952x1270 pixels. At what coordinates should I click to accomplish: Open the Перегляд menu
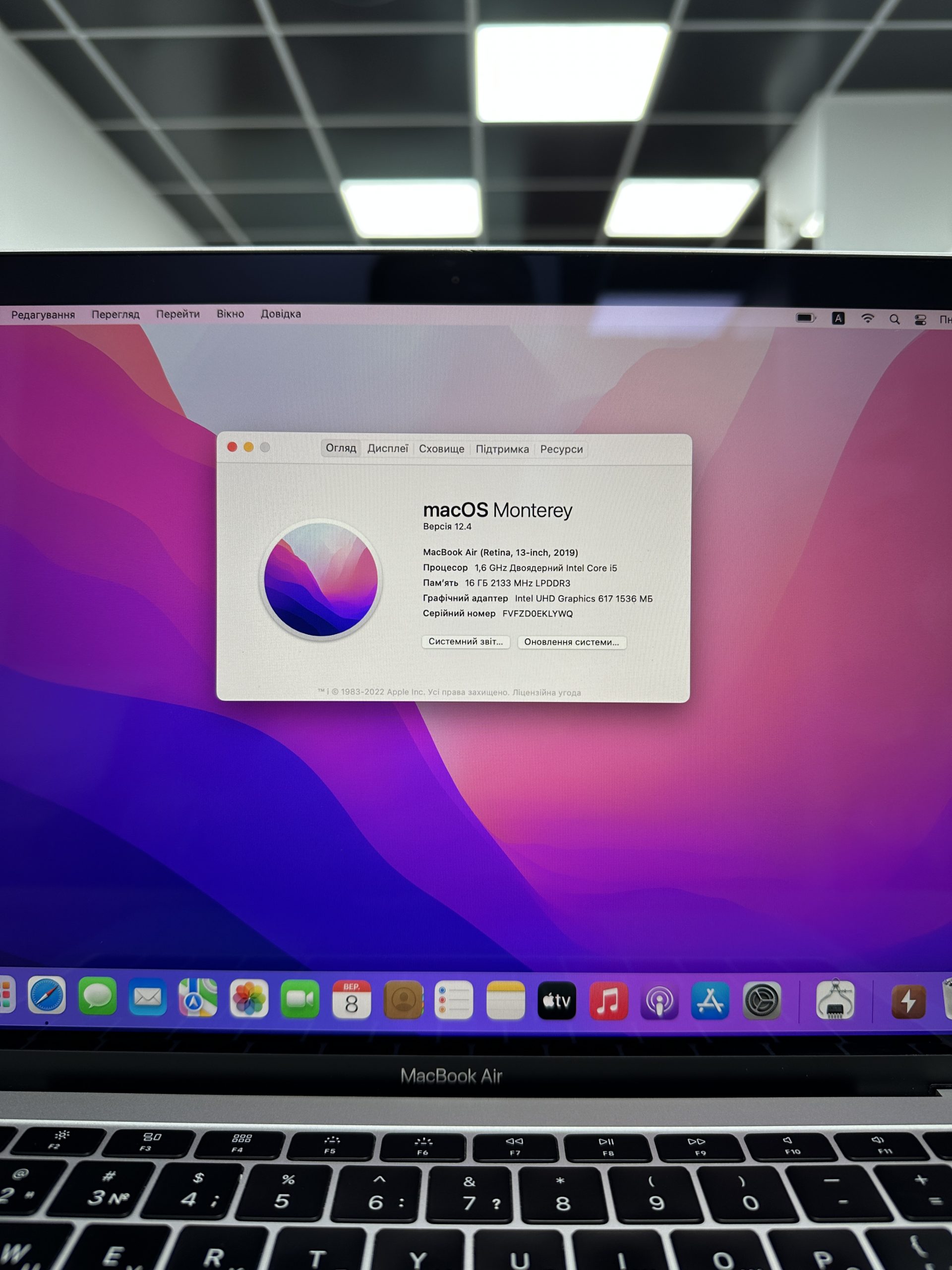(116, 315)
